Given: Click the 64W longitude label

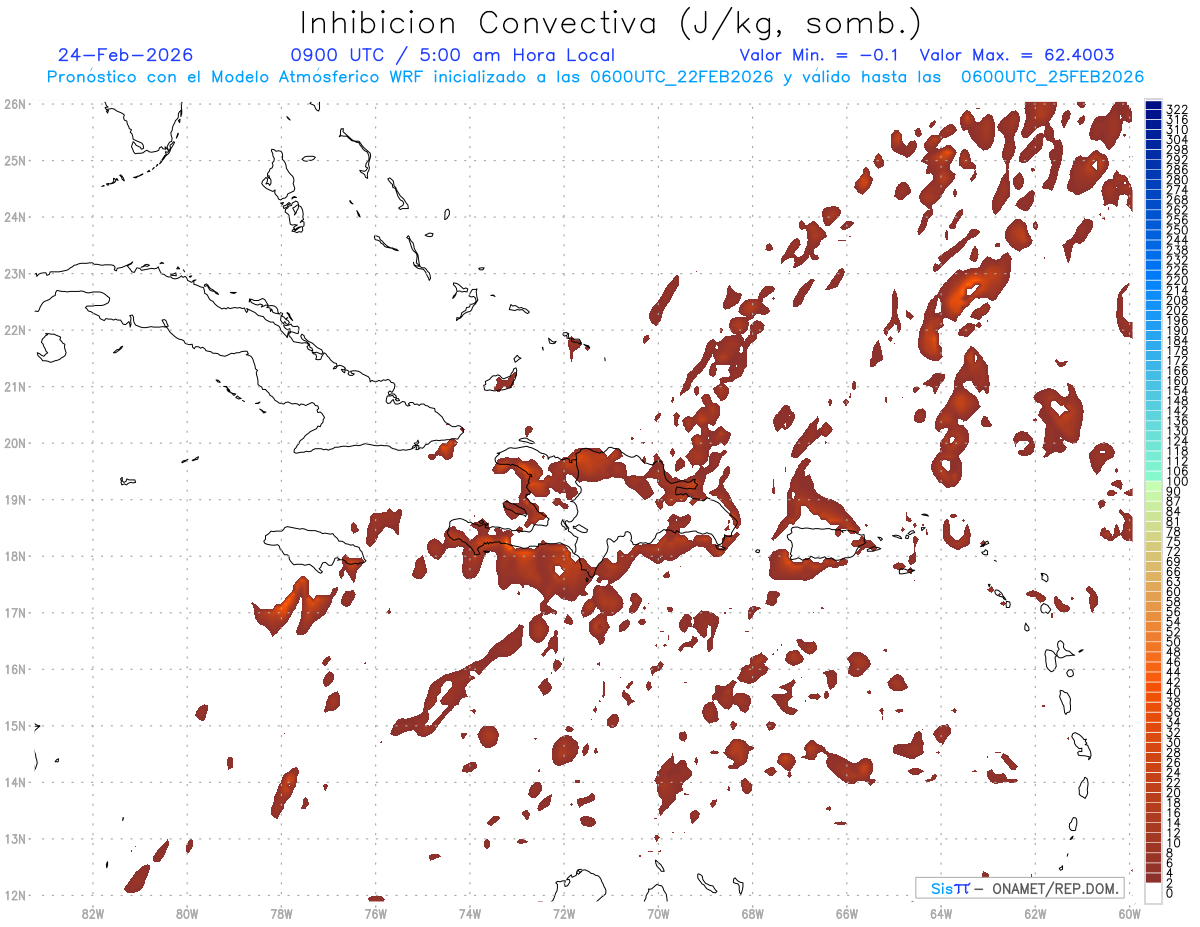Looking at the screenshot, I should (x=941, y=913).
